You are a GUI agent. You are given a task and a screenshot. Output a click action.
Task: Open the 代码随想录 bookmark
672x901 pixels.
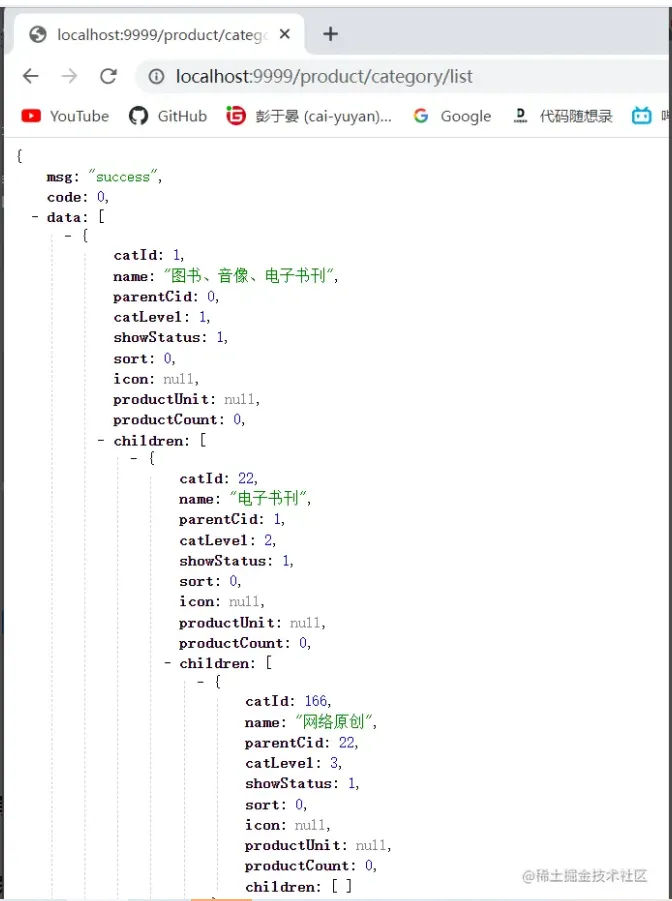coord(562,116)
